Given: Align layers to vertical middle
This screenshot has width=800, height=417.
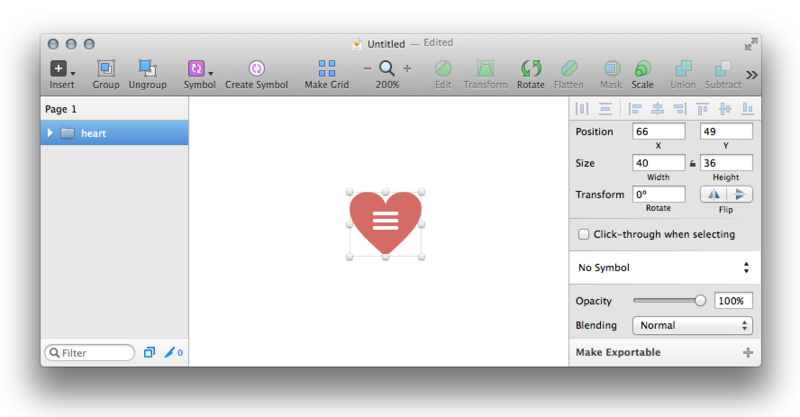Looking at the screenshot, I should (x=725, y=108).
